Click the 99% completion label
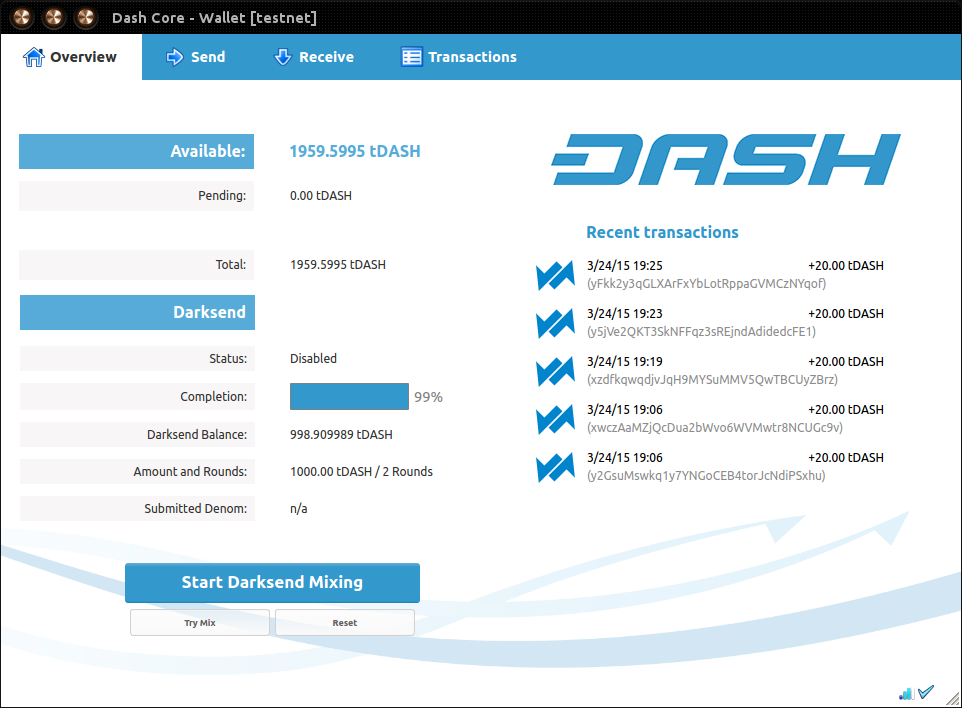The height and width of the screenshot is (708, 962). [428, 397]
